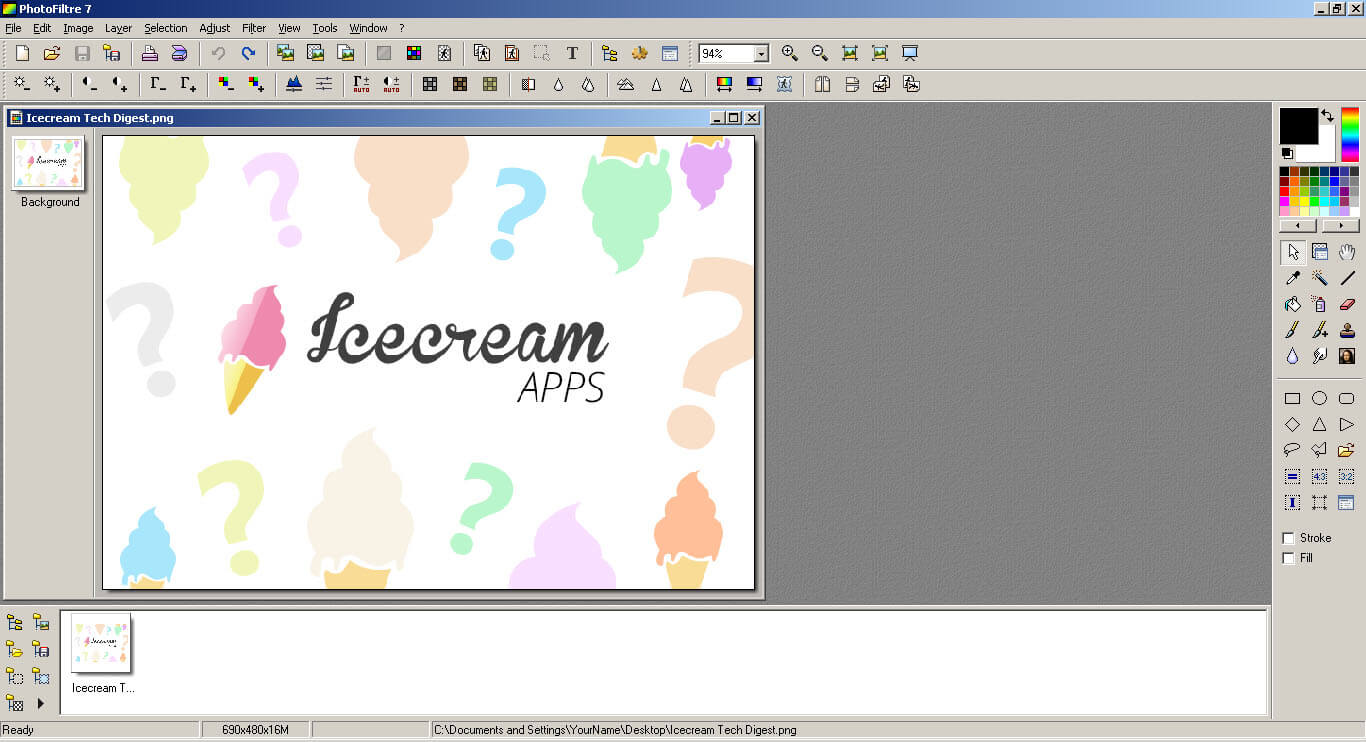Click the Gamma plus icon
This screenshot has height=742, width=1366.
(x=188, y=84)
